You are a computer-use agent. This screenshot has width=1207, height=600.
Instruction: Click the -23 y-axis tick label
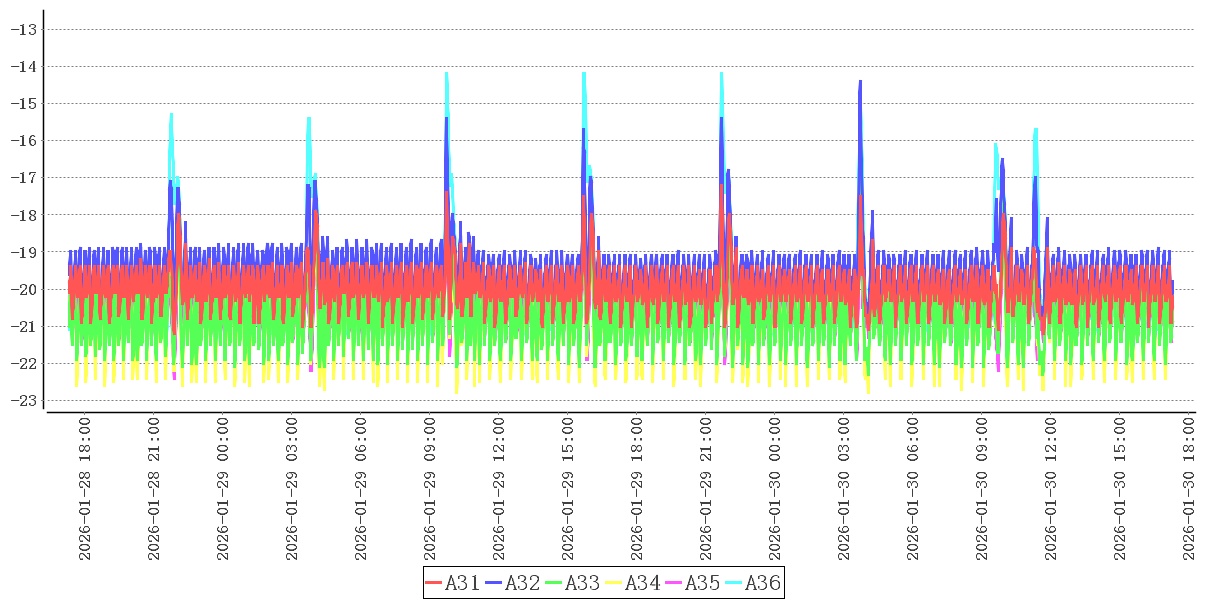point(23,400)
